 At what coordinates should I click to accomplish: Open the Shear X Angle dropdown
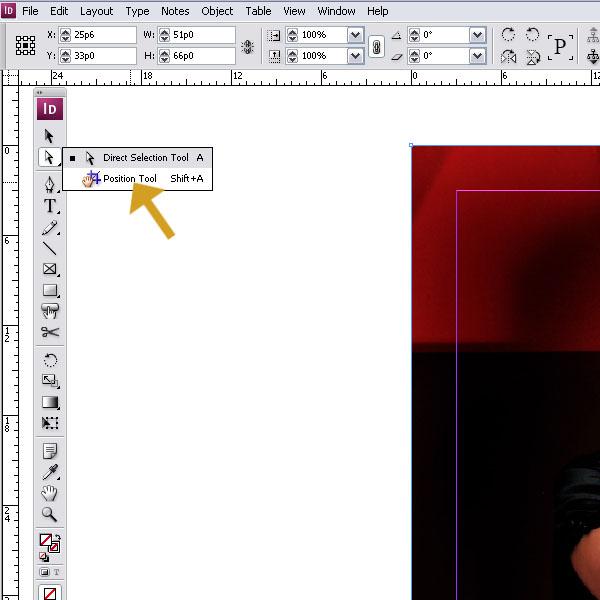[x=477, y=56]
